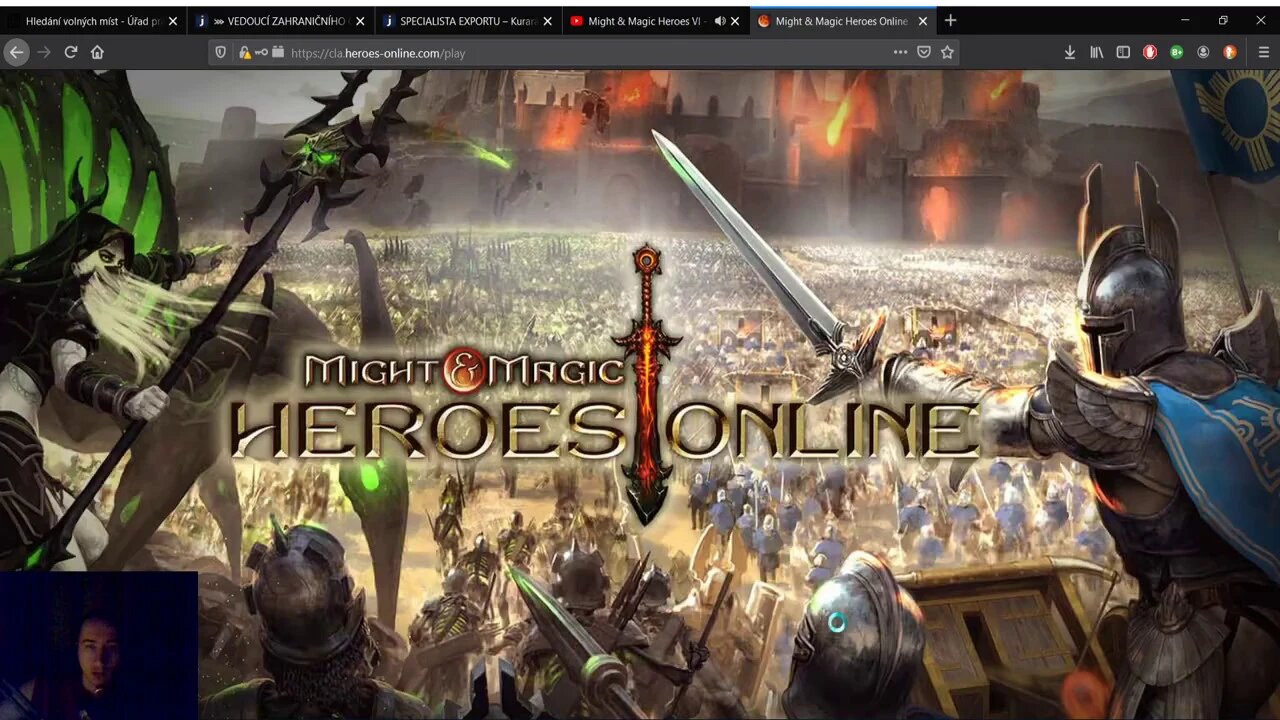Click the permissions icon beside the key
This screenshot has height=720, width=1280.
point(278,52)
